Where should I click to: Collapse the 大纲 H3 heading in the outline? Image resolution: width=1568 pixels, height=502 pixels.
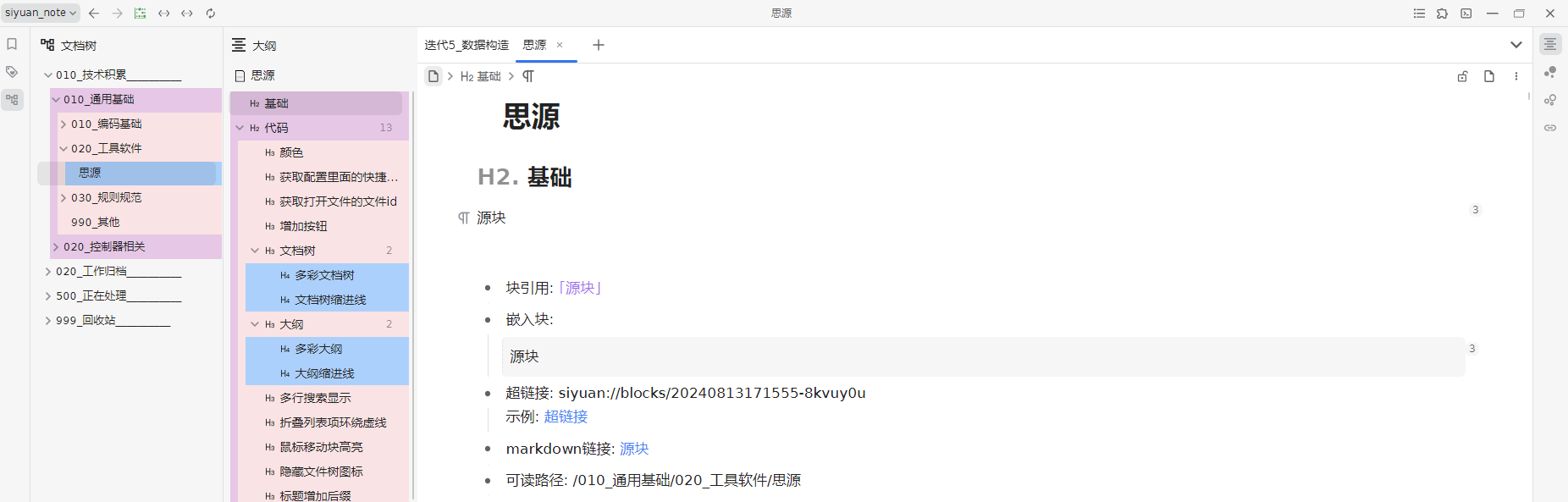point(255,324)
